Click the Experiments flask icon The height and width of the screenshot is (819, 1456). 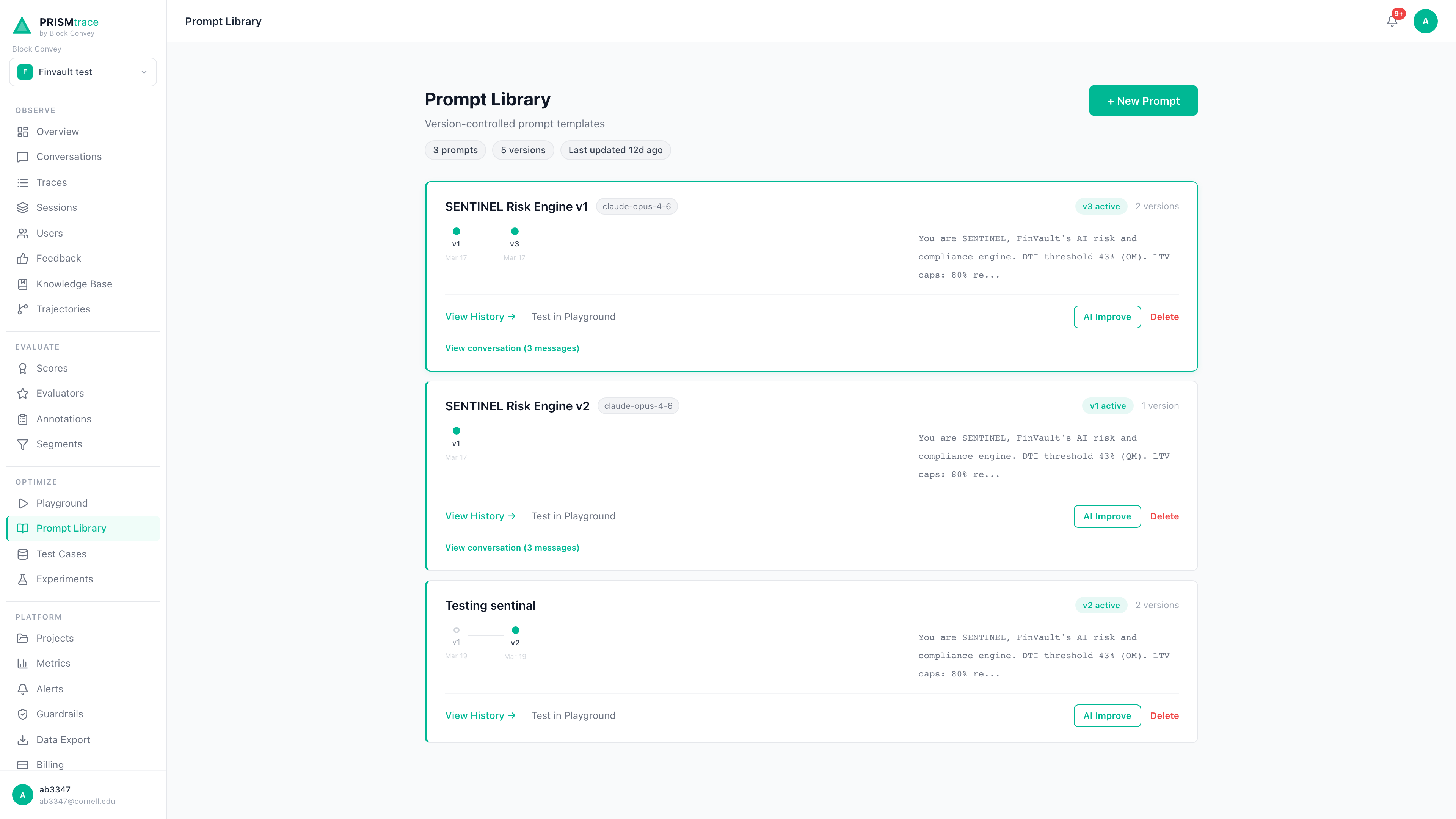tap(23, 579)
